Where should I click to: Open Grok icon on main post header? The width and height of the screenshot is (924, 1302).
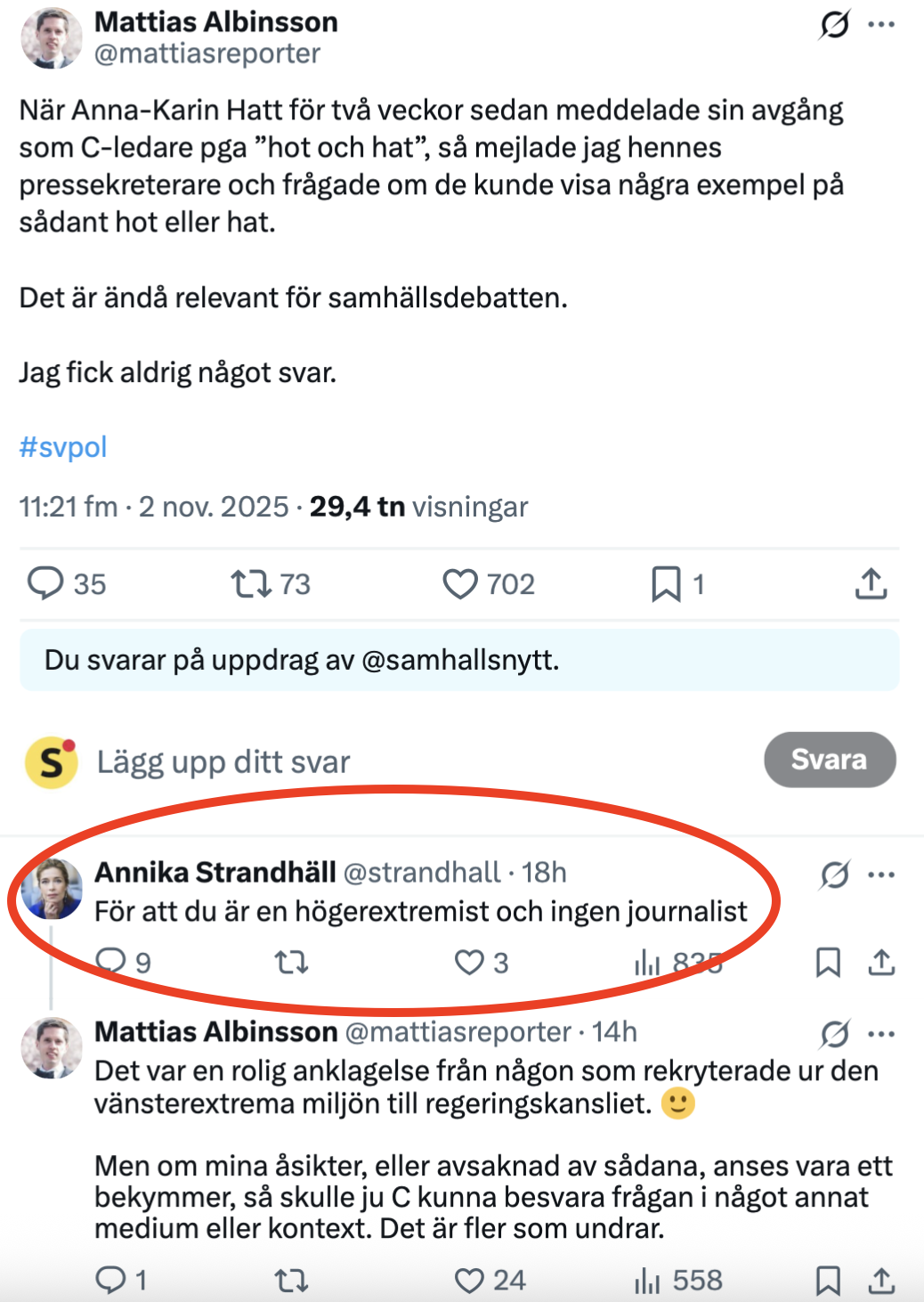tap(834, 24)
